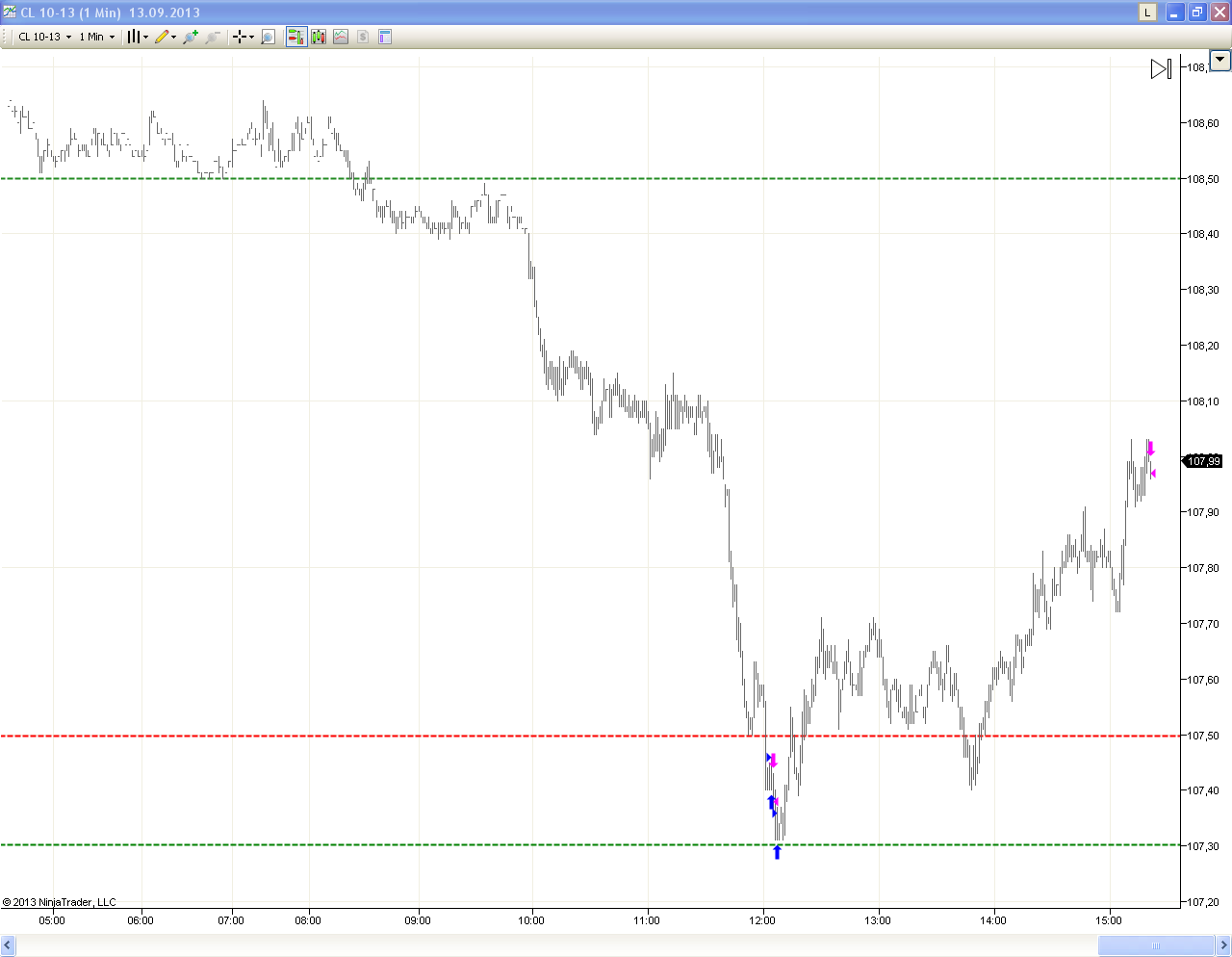Click the zoom frame magnifier icon
Viewport: 1232px width, 957px height.
[x=269, y=37]
